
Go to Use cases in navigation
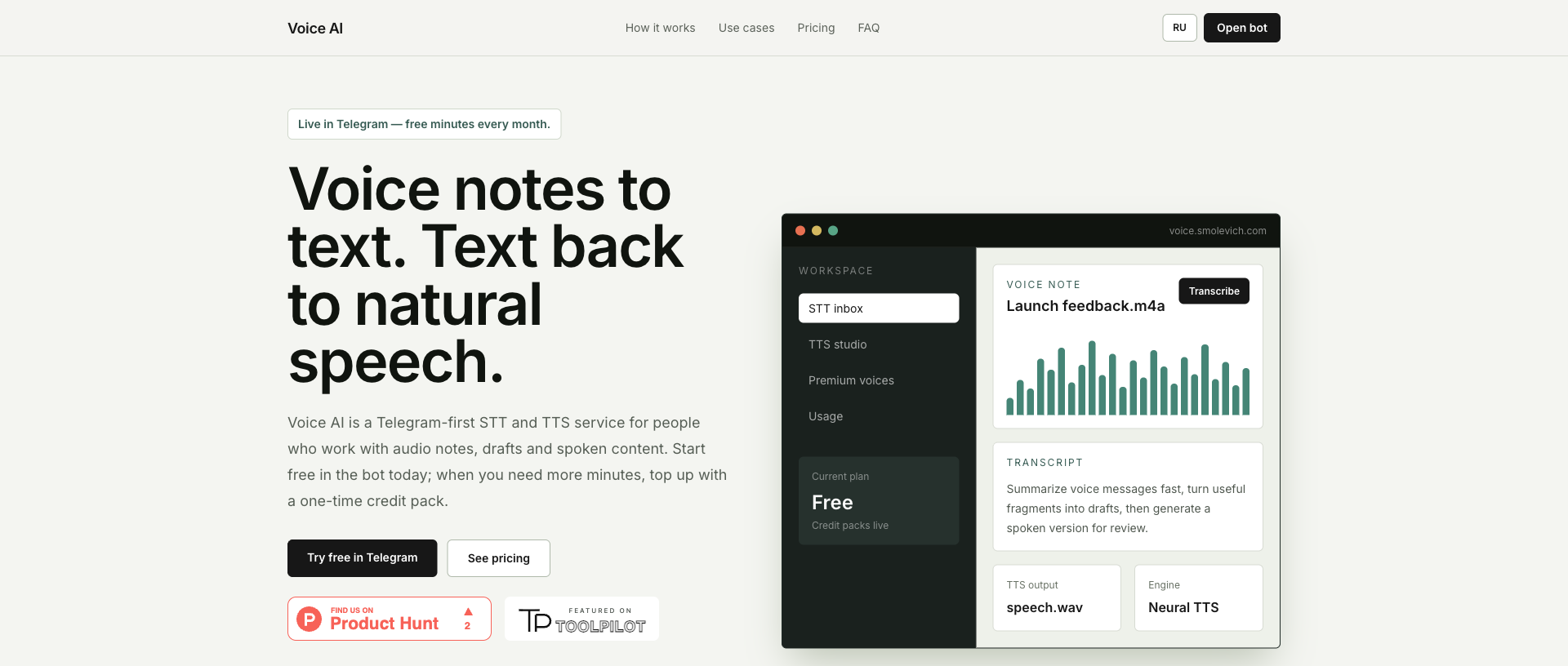[x=746, y=28]
